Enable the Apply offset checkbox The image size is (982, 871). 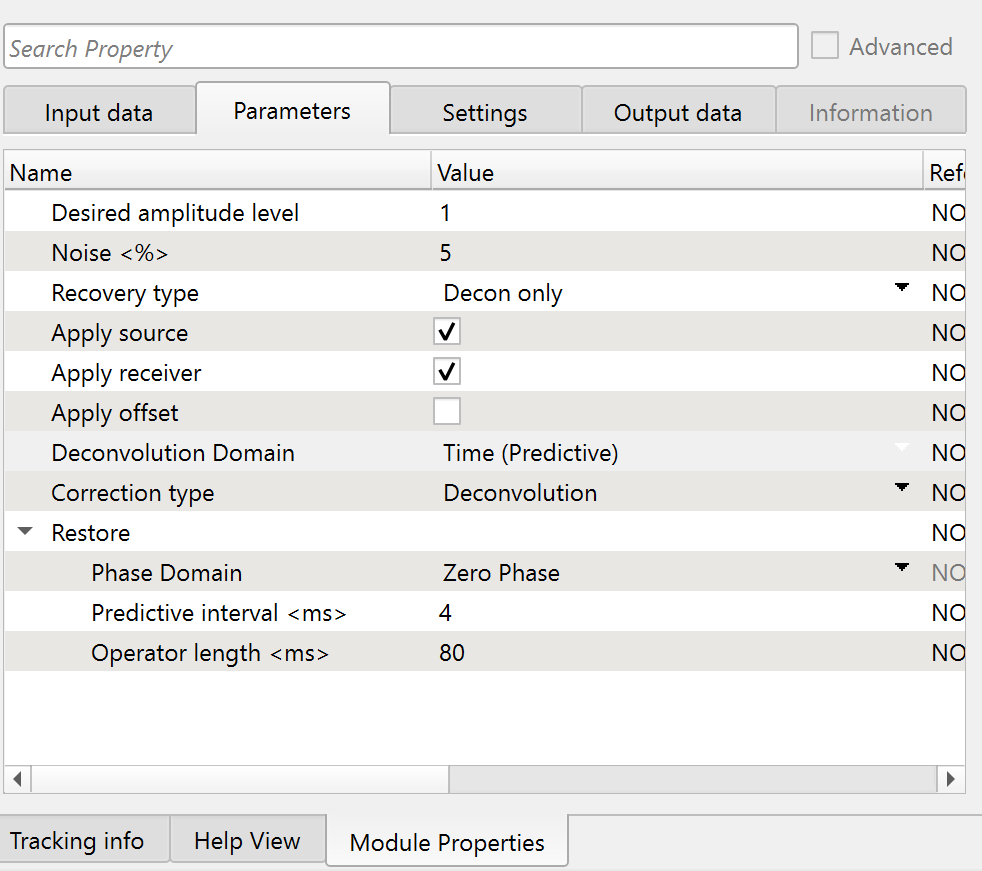[x=447, y=412]
